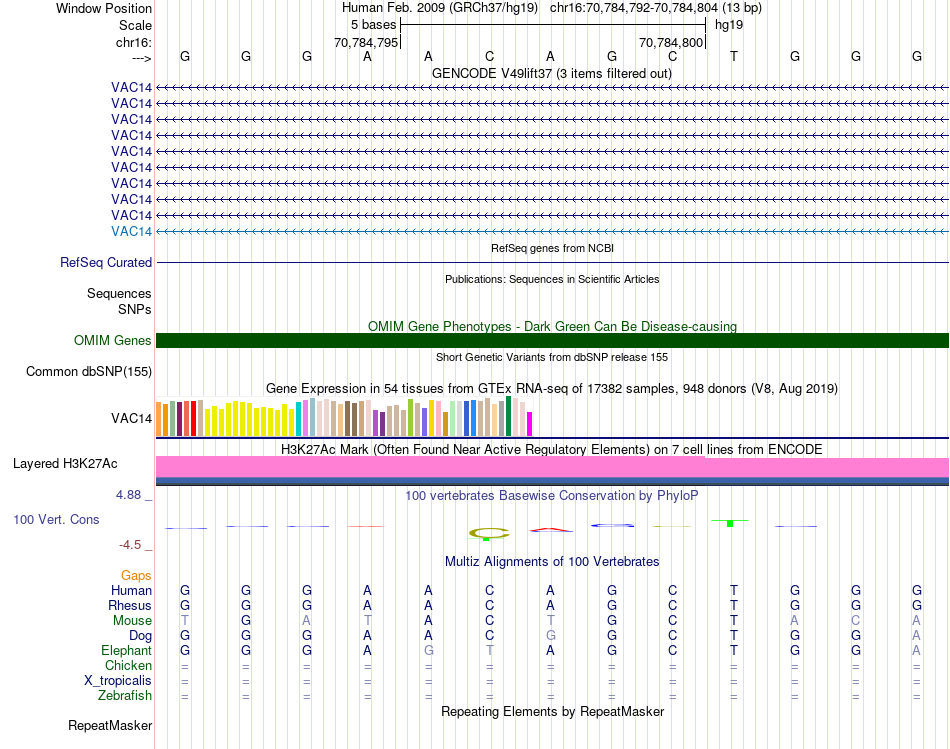Click the olive C PhyloP conservation logo

coord(489,534)
